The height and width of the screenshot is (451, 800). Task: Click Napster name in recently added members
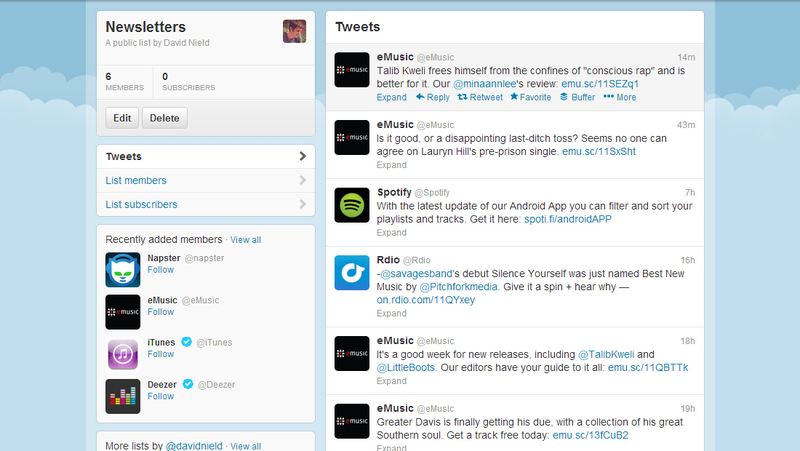click(x=164, y=258)
